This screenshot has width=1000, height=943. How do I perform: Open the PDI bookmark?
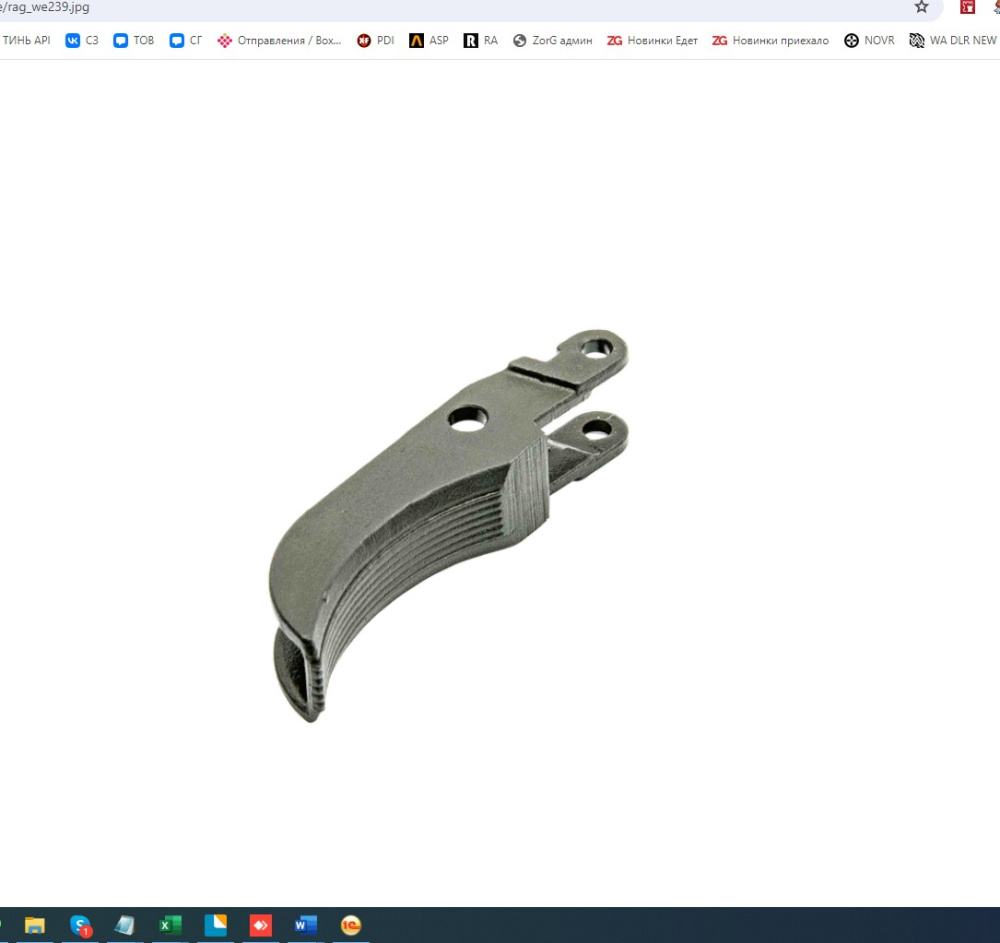pos(376,40)
